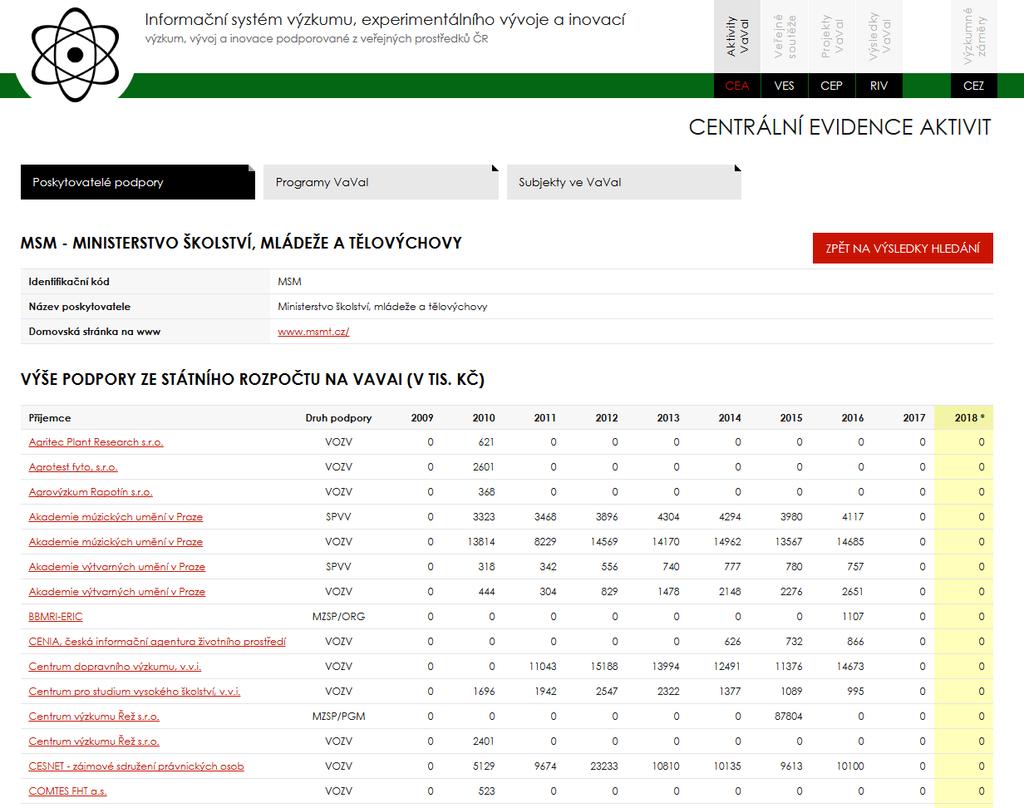Image resolution: width=1024 pixels, height=808 pixels.
Task: Open Akademie výtvarných umění VOZV row link
Action: (x=117, y=591)
